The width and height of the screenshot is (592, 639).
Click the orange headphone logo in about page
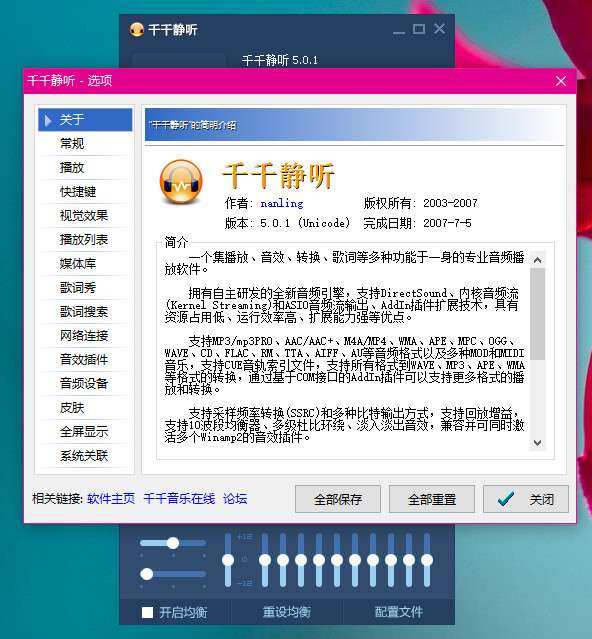point(181,182)
